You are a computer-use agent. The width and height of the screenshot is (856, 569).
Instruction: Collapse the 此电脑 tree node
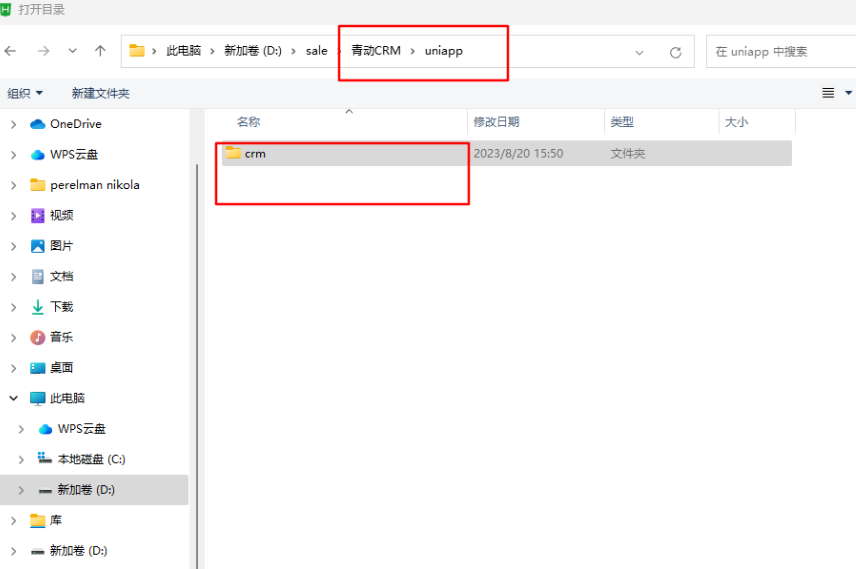coord(13,398)
